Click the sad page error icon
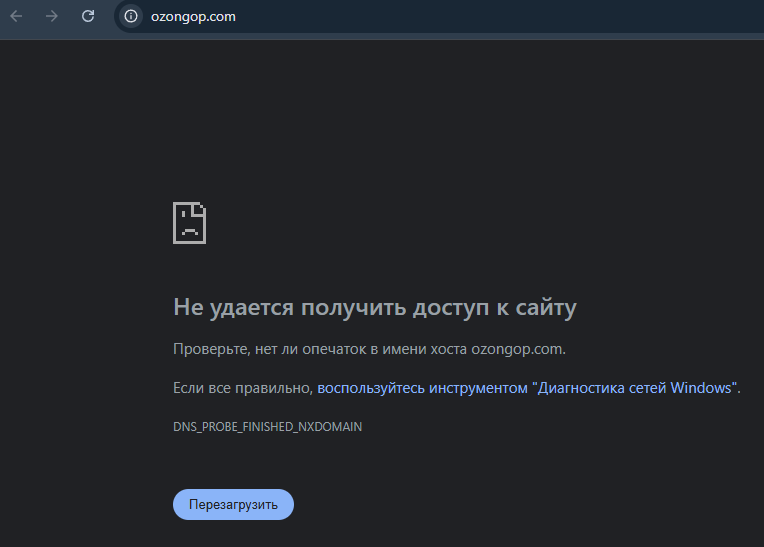This screenshot has width=764, height=547. [190, 223]
